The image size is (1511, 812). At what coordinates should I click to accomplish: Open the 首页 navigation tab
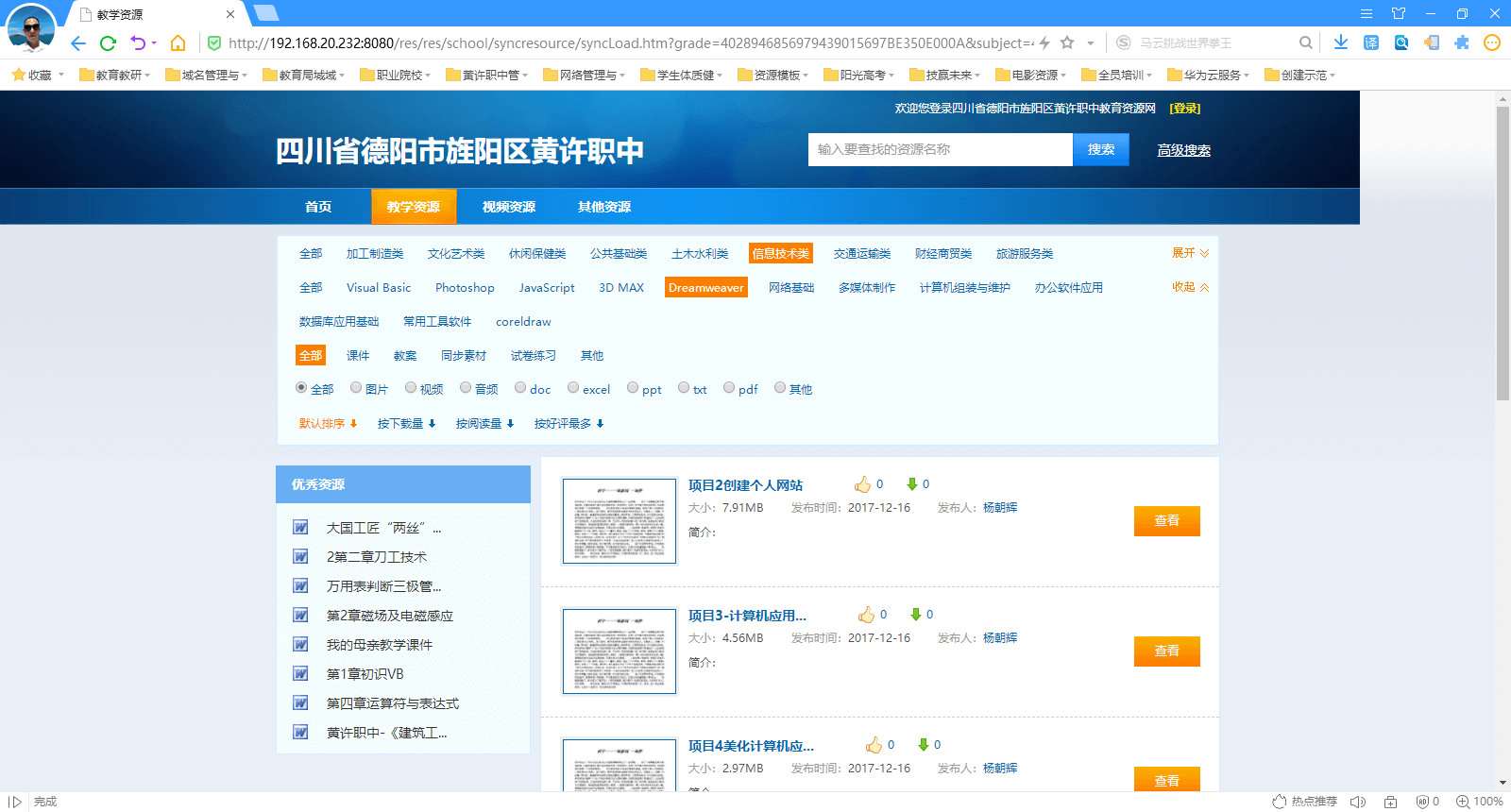pyautogui.click(x=318, y=207)
